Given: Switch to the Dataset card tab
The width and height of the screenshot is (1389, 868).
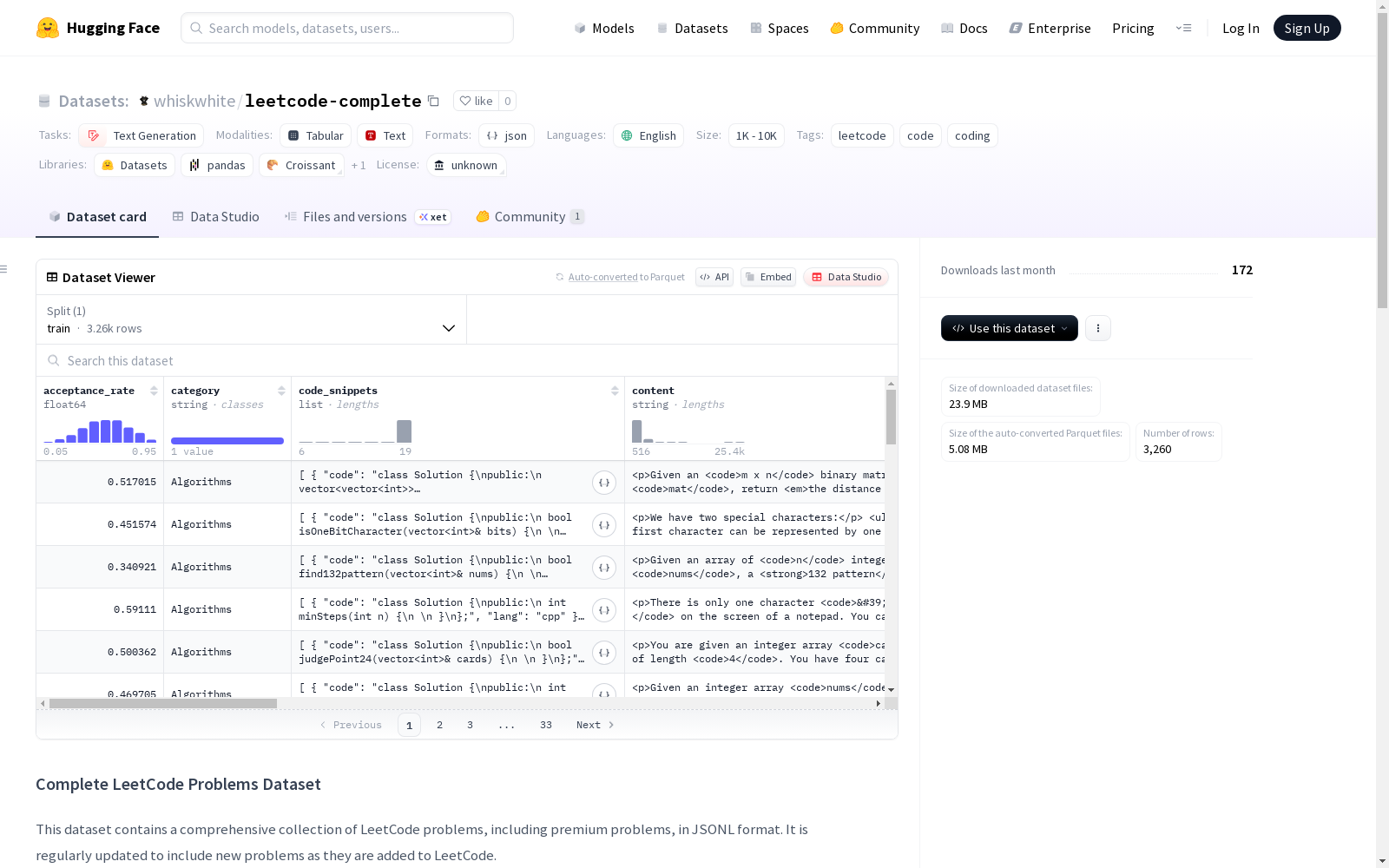Looking at the screenshot, I should [x=97, y=217].
